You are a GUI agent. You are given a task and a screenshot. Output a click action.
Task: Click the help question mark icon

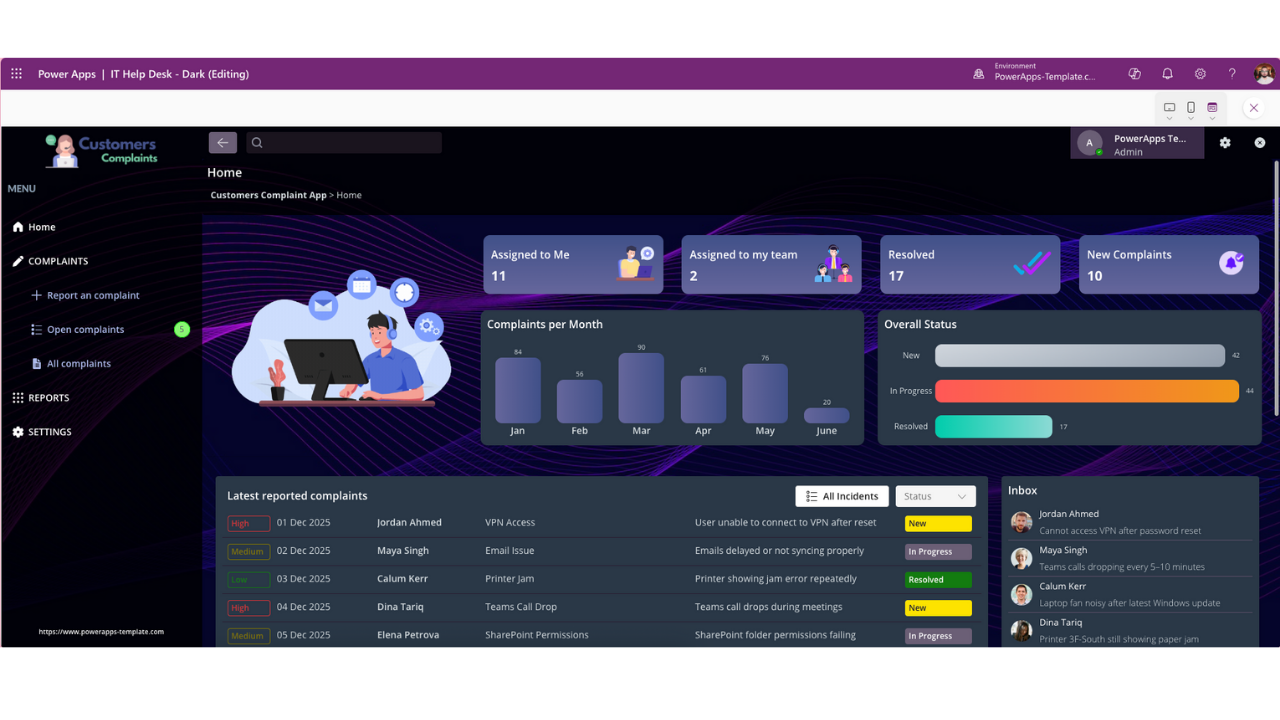1232,73
